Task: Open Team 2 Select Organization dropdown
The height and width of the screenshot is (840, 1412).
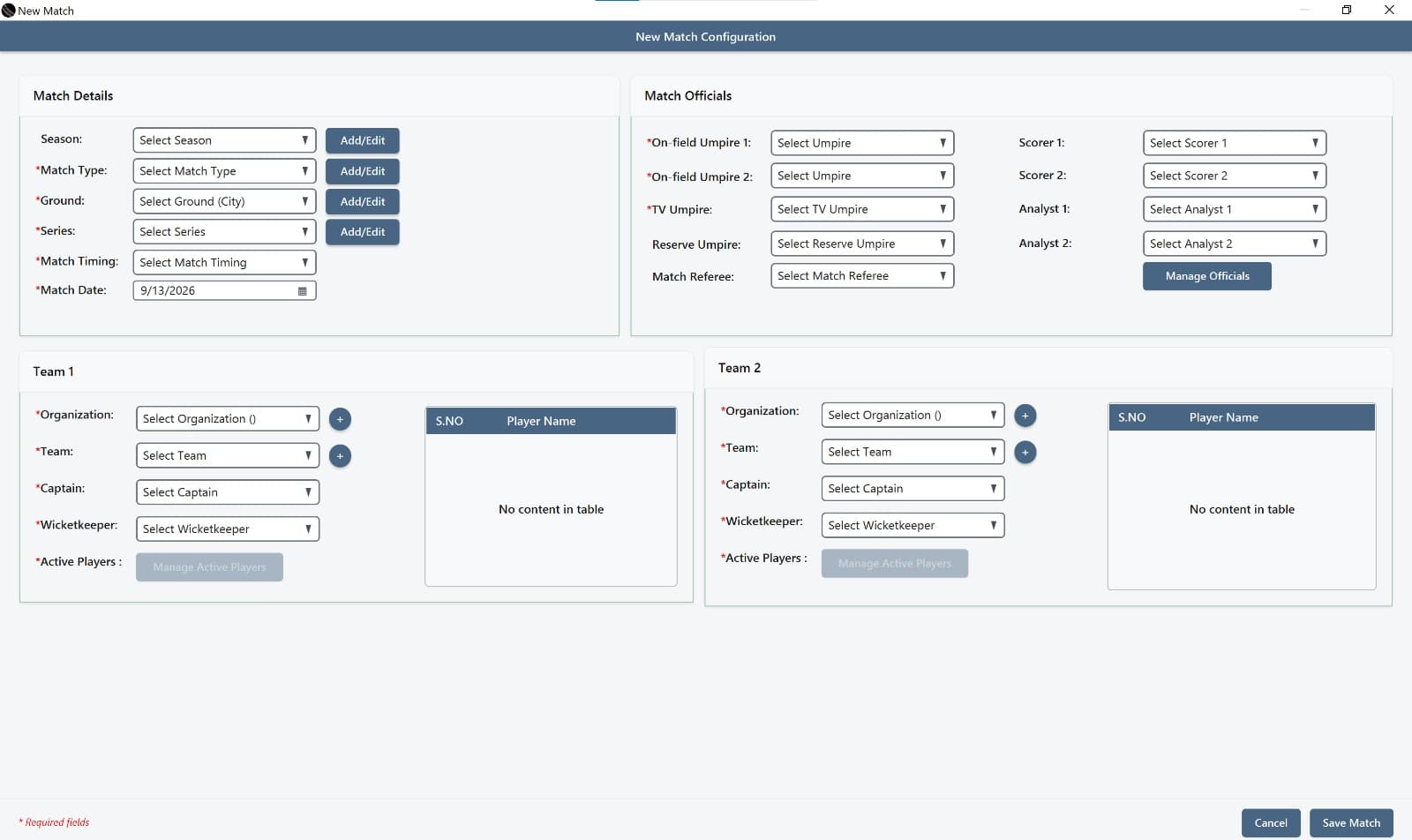Action: click(913, 416)
